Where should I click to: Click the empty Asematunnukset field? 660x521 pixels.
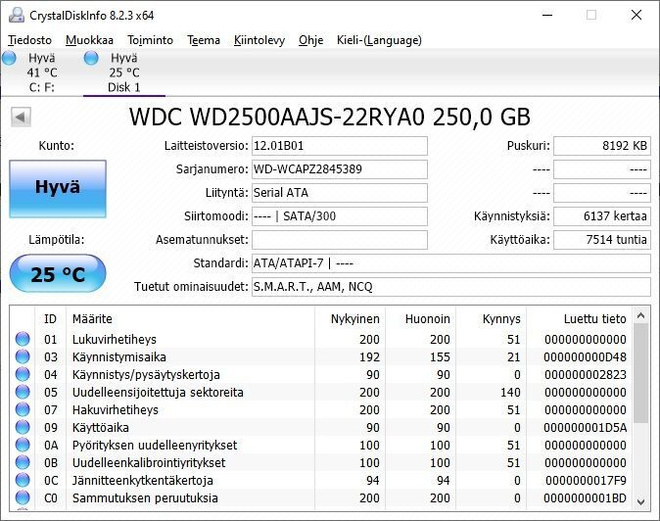(340, 240)
